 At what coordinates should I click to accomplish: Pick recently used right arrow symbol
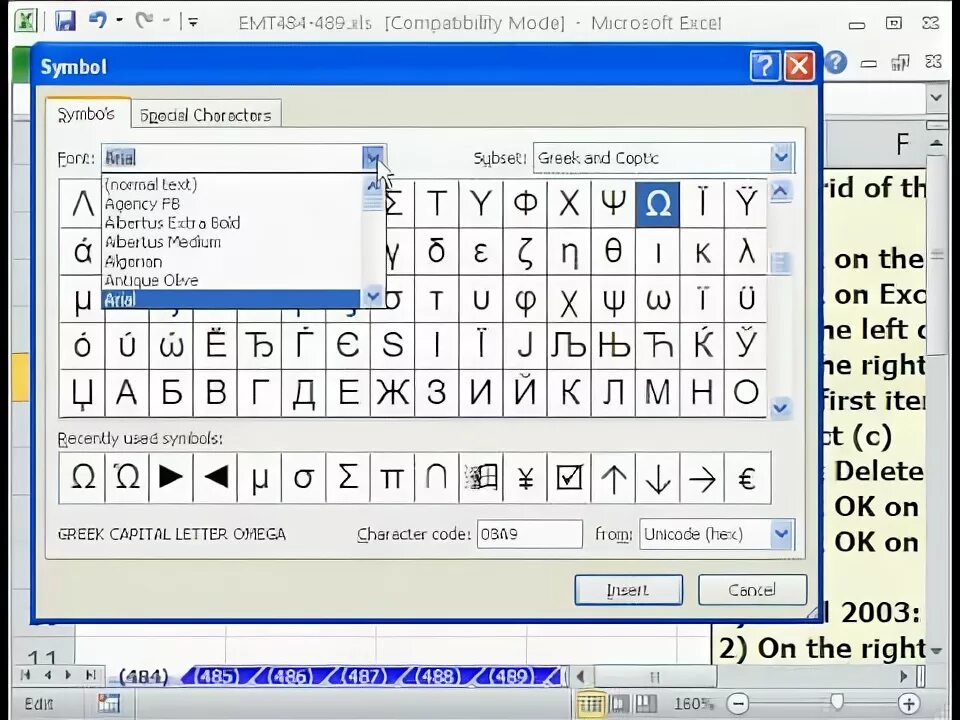702,478
